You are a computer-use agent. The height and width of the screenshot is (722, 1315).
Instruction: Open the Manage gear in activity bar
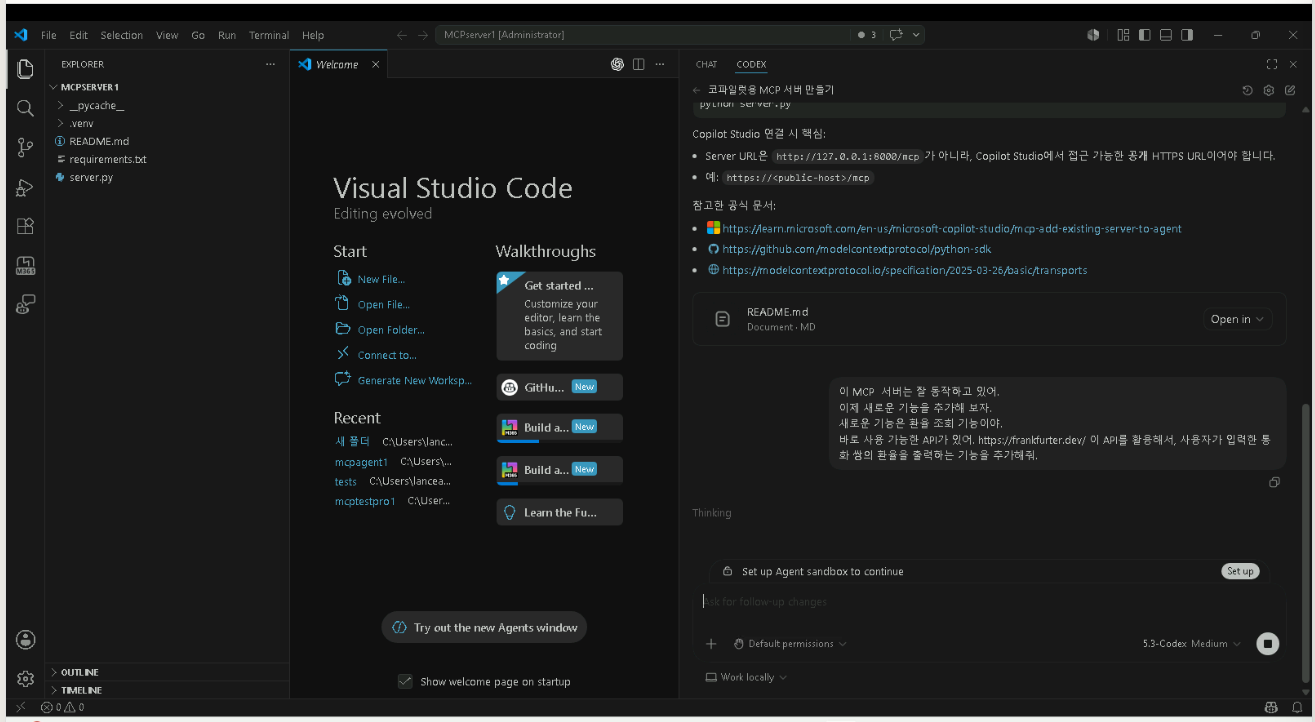pos(26,679)
